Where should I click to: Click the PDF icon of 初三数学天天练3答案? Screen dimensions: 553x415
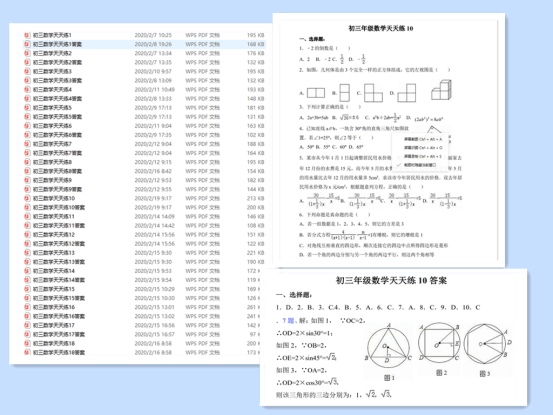[27, 81]
